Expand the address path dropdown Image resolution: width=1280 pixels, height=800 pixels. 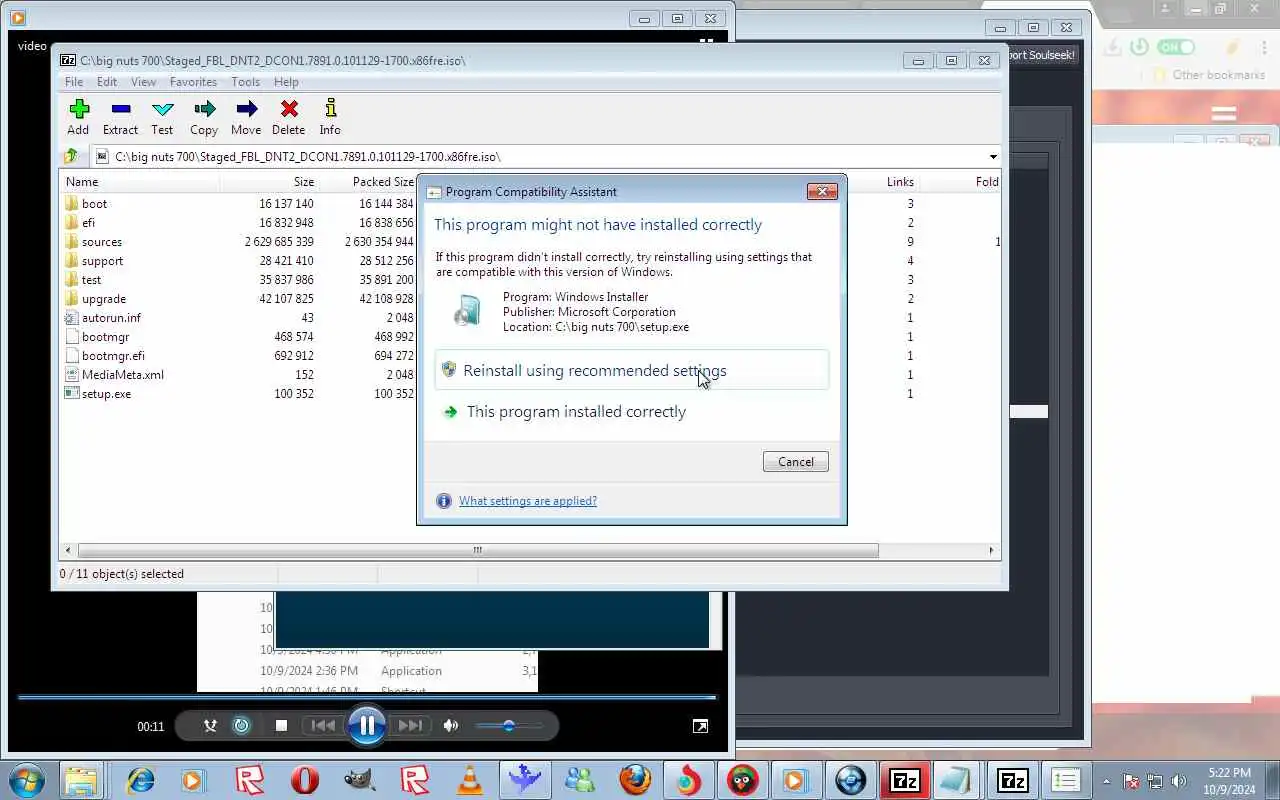pyautogui.click(x=993, y=157)
